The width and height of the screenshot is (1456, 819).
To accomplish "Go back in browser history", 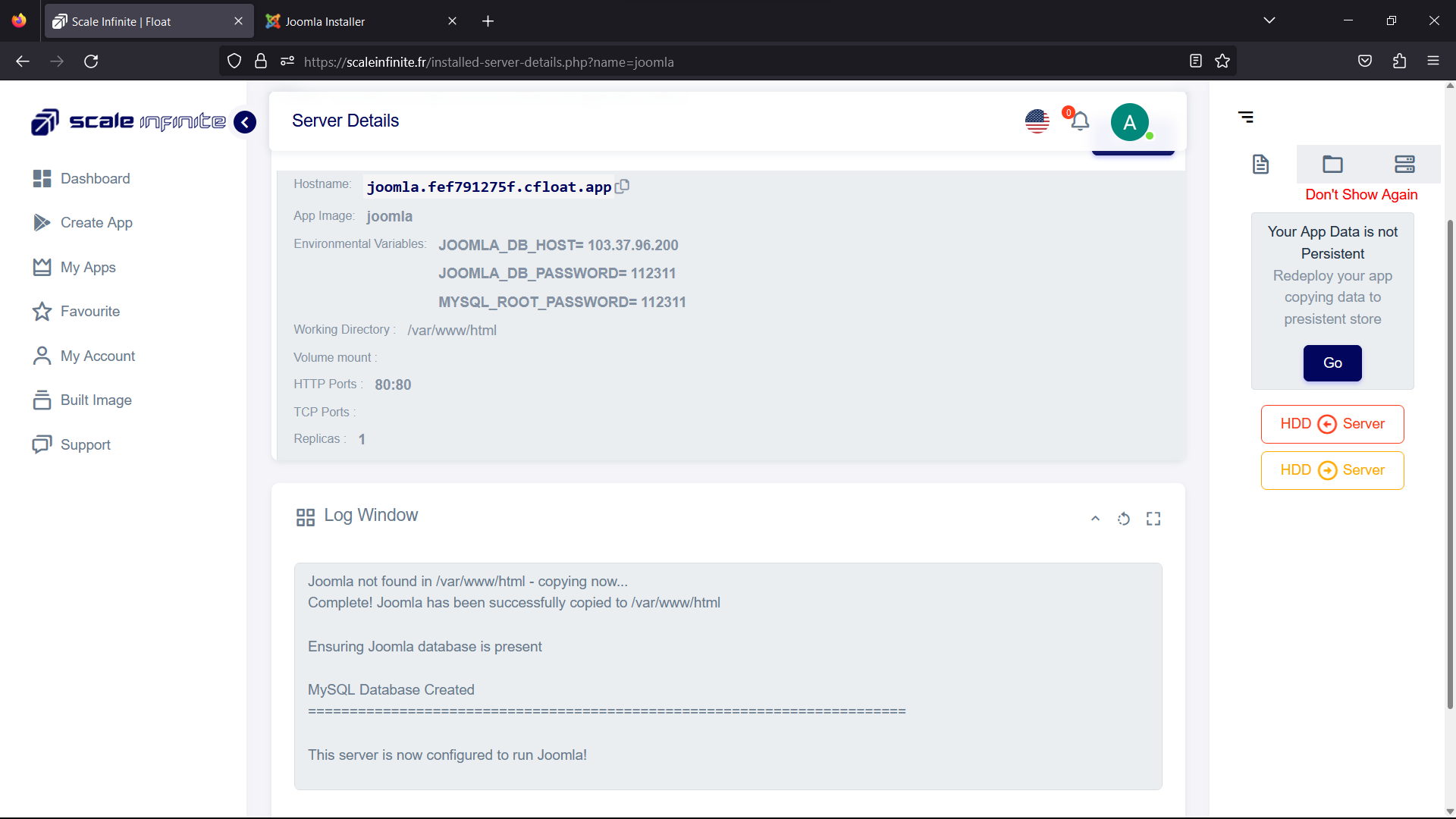I will (x=23, y=61).
